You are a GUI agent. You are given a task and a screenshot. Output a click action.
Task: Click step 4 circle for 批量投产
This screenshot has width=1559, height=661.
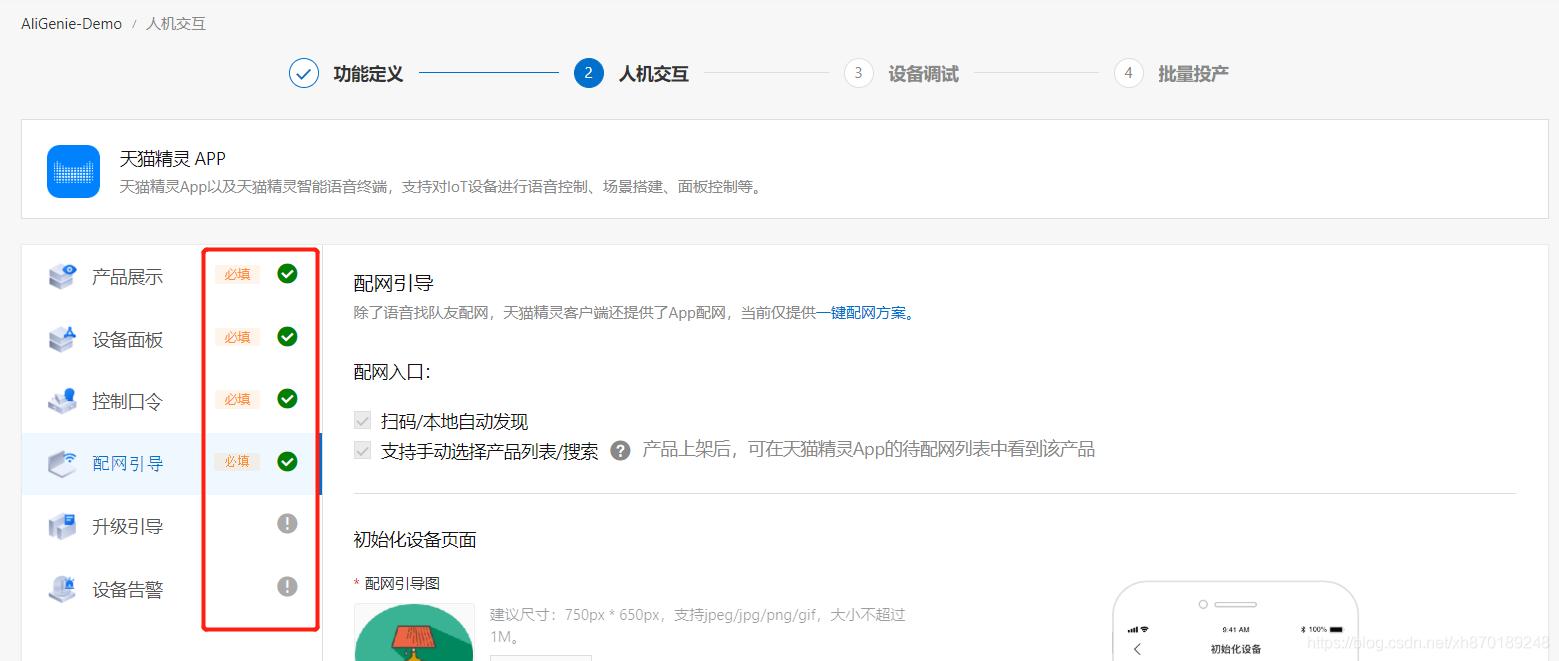tap(1129, 73)
